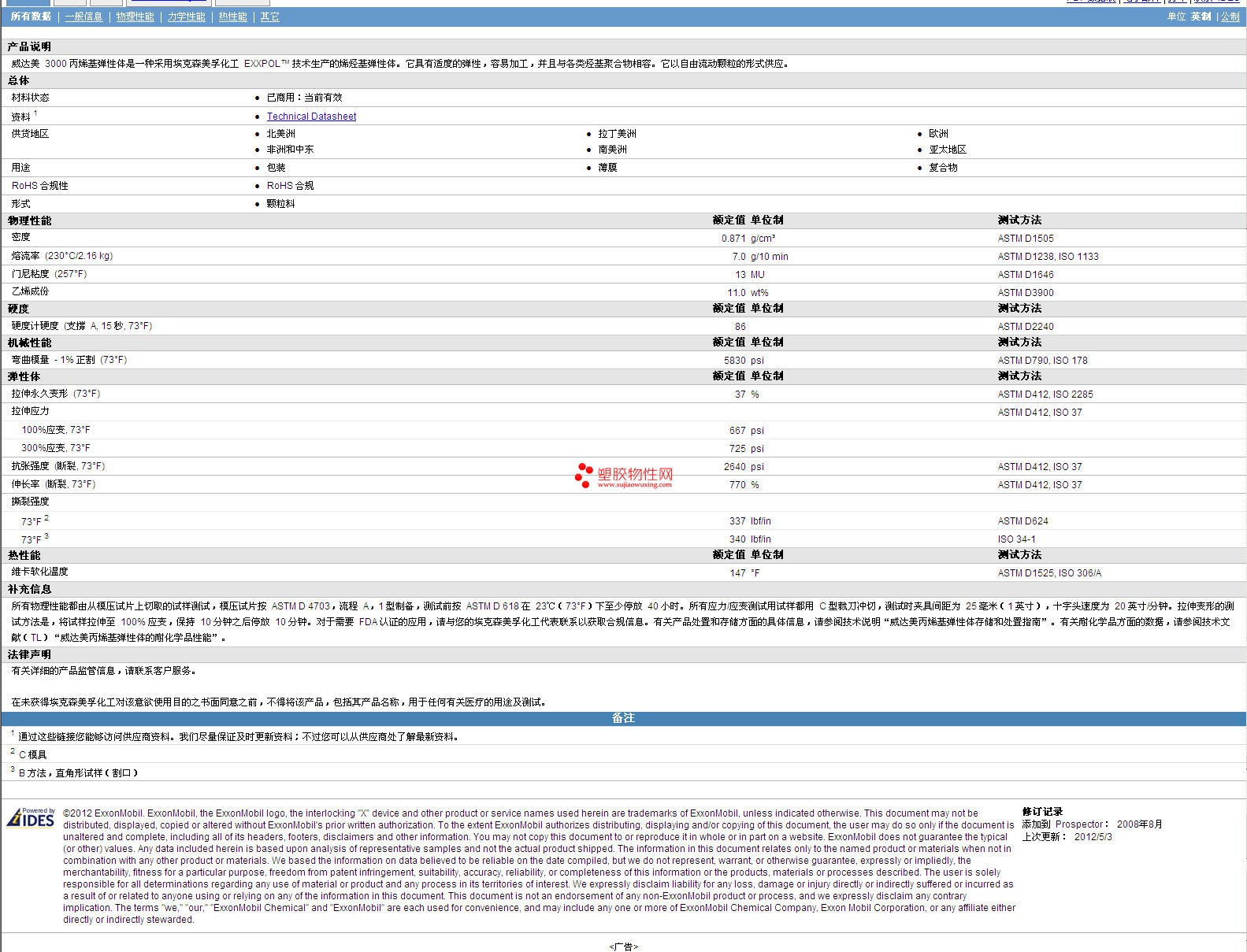Open the Technical Datasheet link
This screenshot has height=952, width=1247.
[x=311, y=117]
